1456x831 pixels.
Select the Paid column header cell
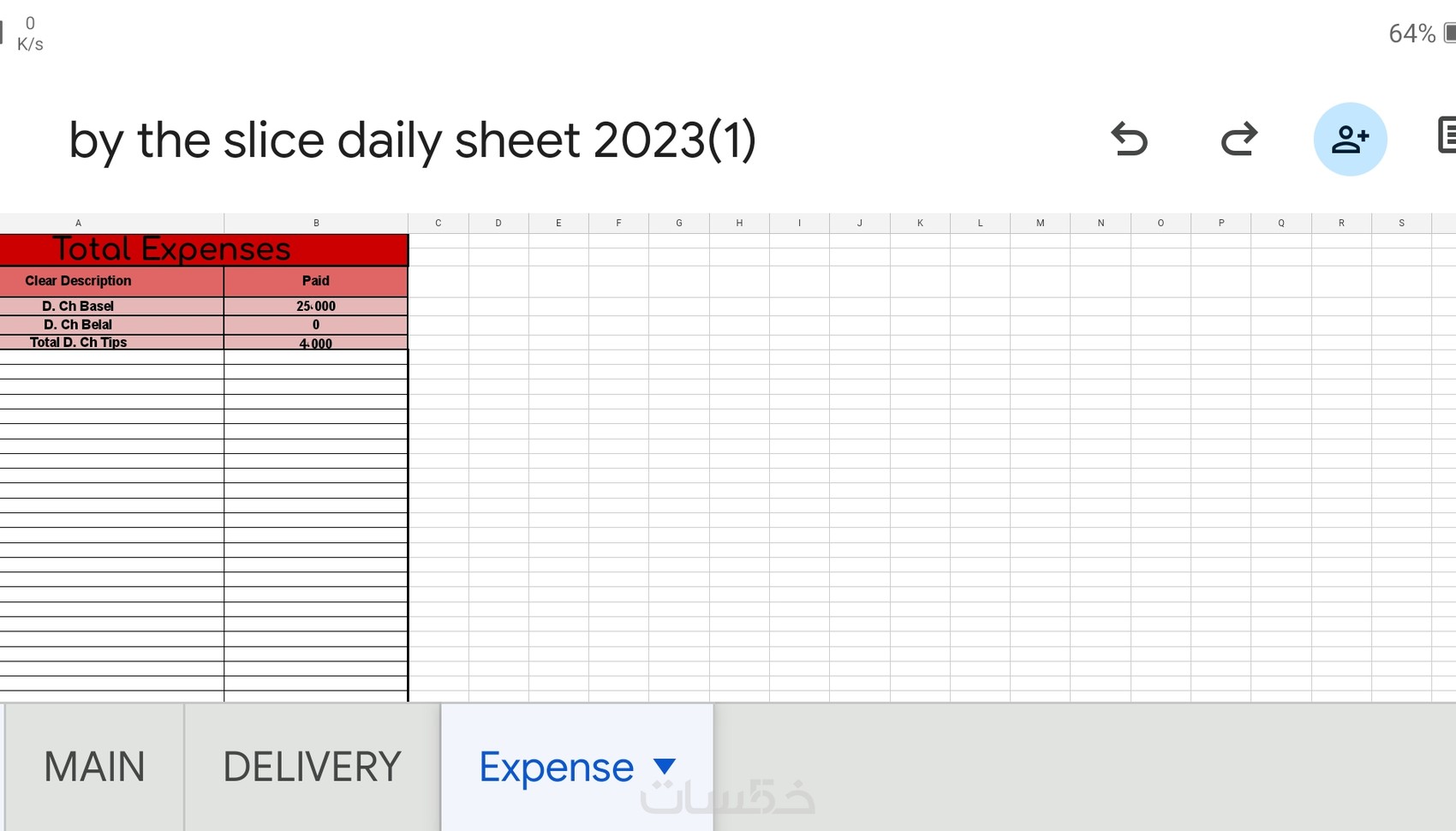point(315,281)
